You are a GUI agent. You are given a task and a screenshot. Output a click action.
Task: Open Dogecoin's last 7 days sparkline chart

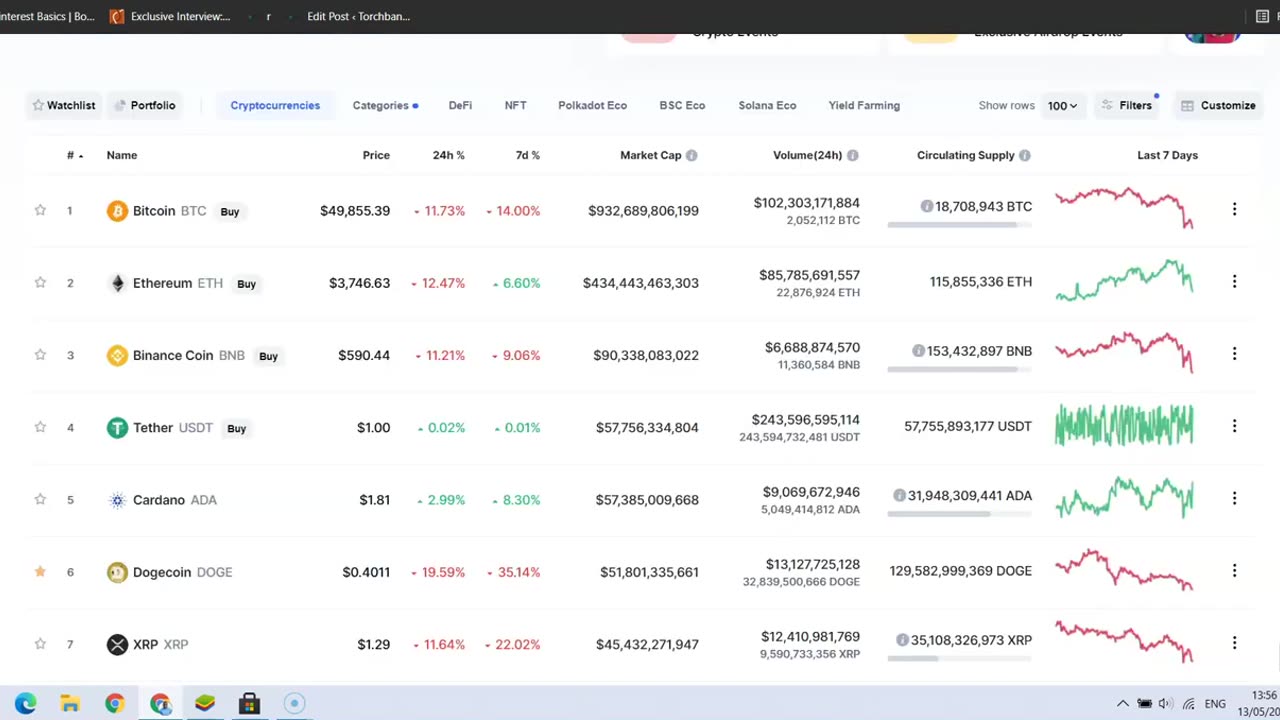(1124, 570)
